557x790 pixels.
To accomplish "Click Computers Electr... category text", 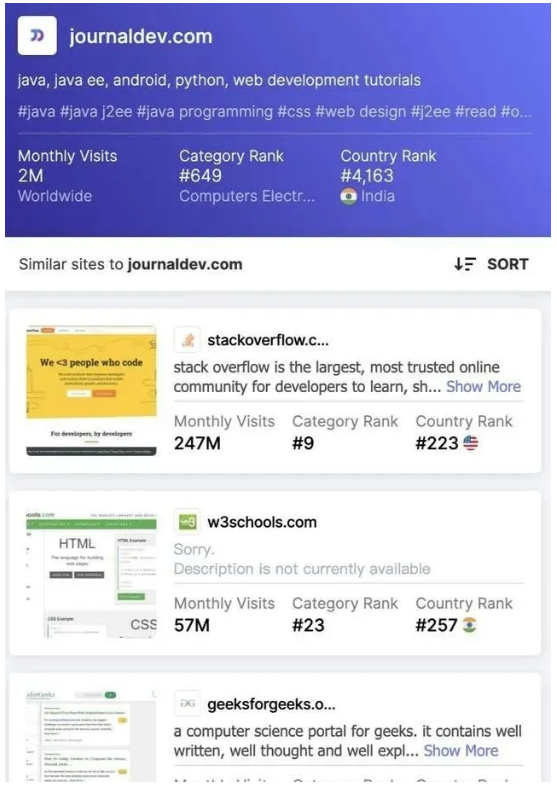I will point(247,196).
